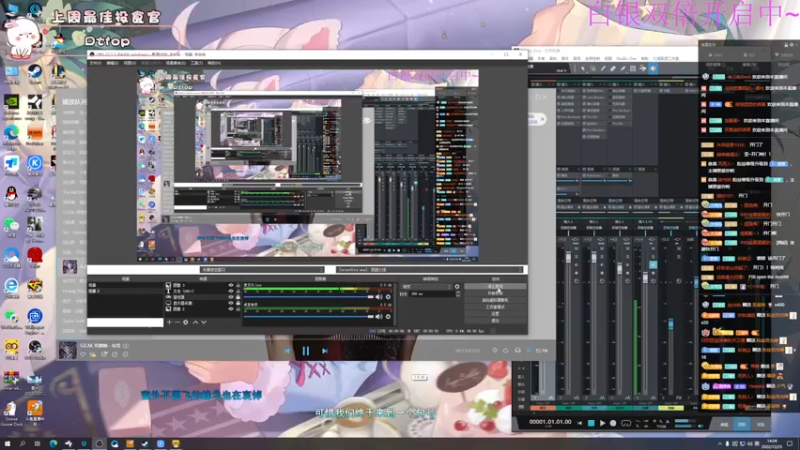Lock the 文本 (GDI+) source in OBS

(x=238, y=291)
